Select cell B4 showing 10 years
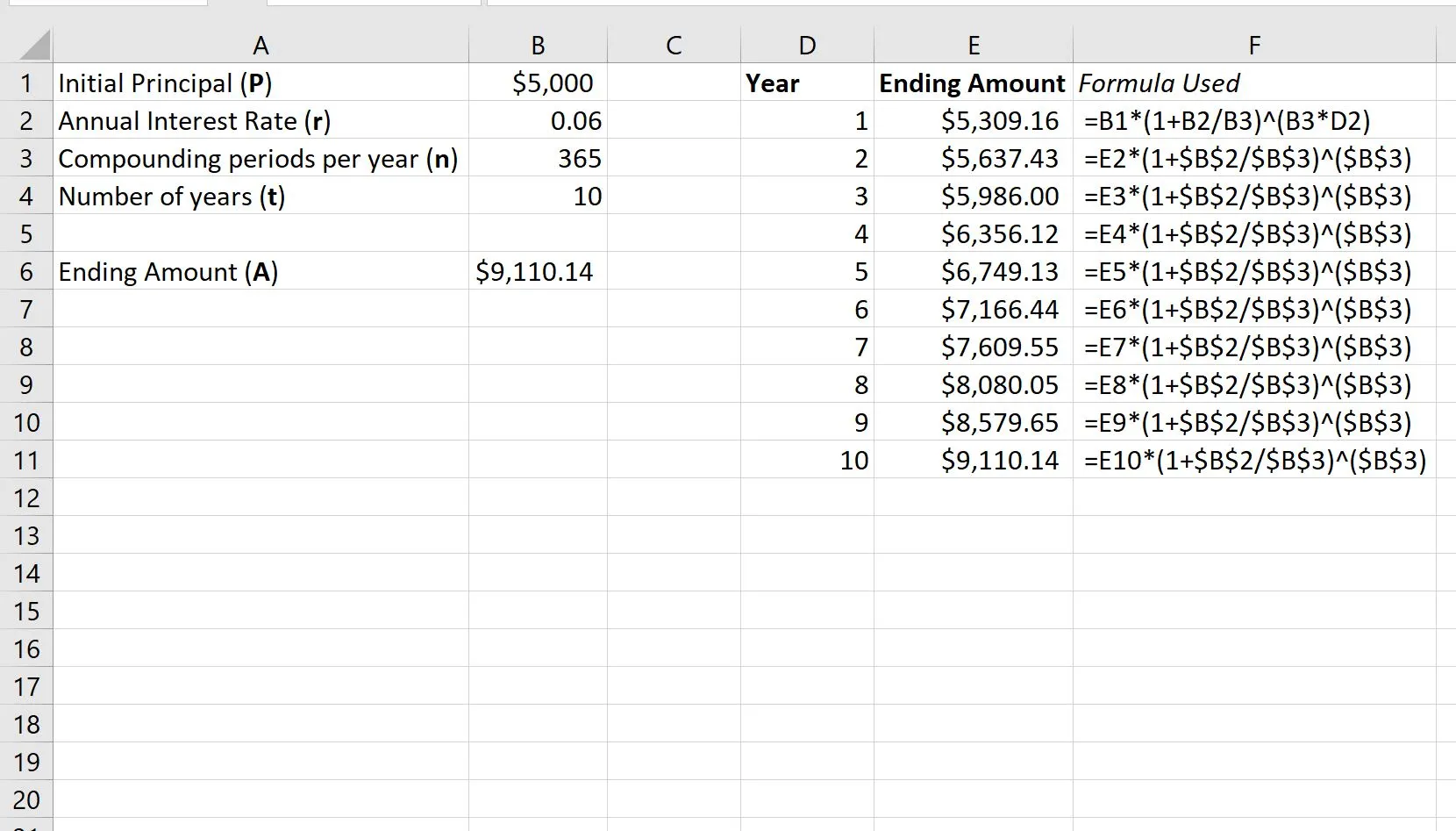This screenshot has width=1456, height=831. [x=538, y=196]
